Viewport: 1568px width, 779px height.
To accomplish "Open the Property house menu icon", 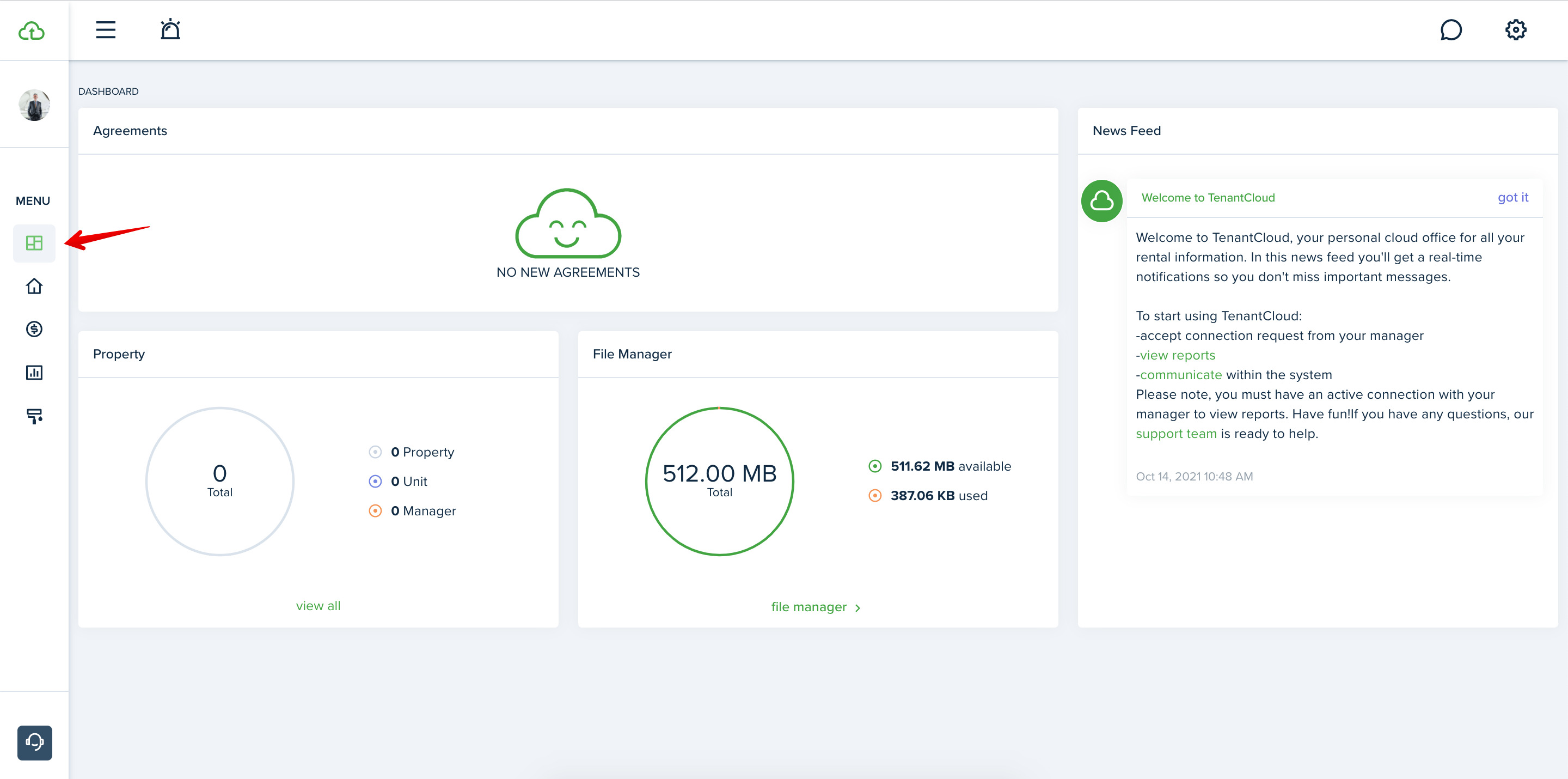I will pyautogui.click(x=34, y=286).
